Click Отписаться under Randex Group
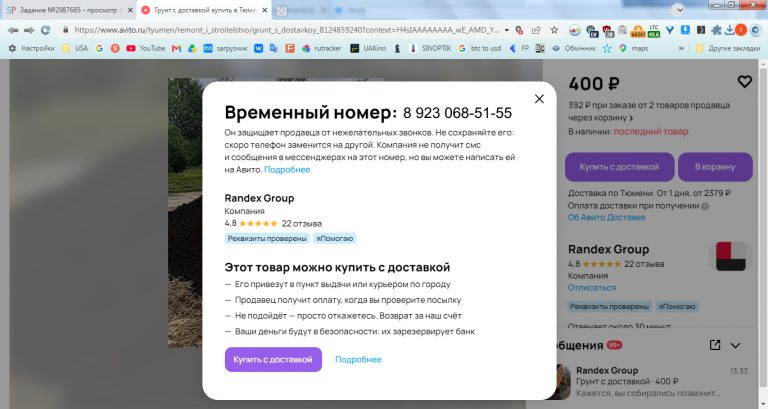 tap(592, 288)
